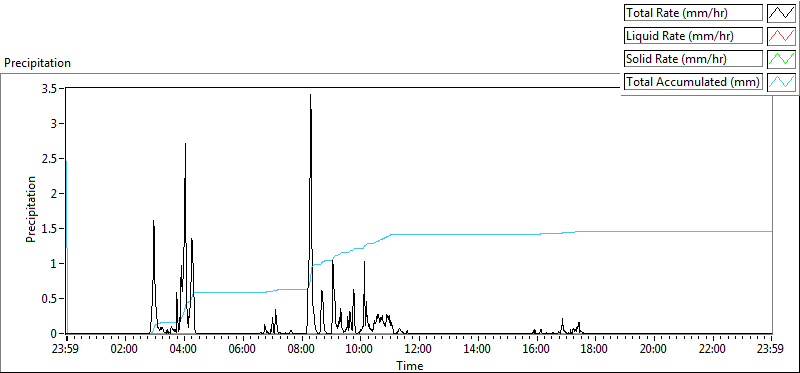Click the Total Rate line style icon
The height and width of the screenshot is (373, 800).
click(x=781, y=13)
